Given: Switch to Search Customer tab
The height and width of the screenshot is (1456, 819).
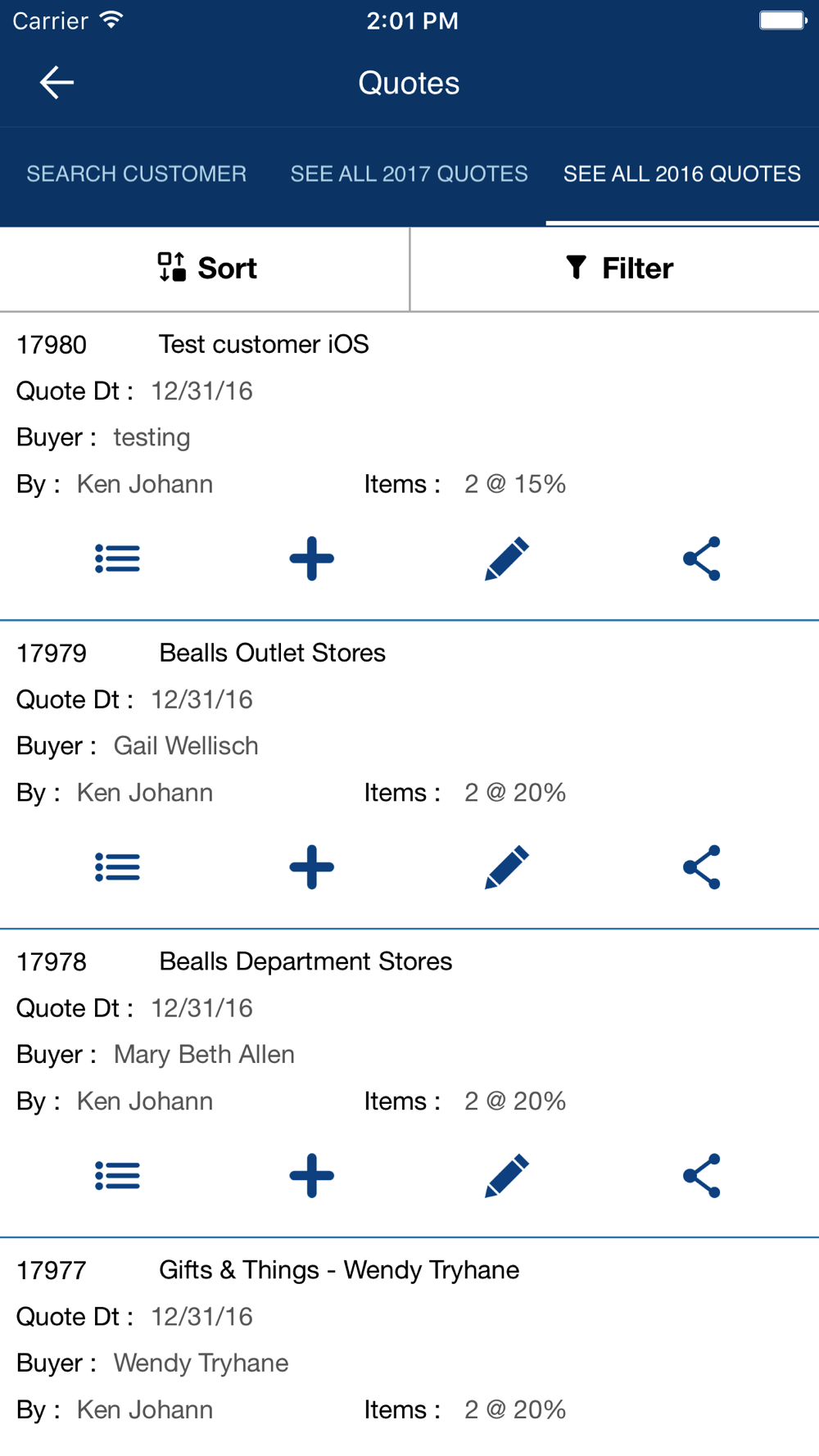Looking at the screenshot, I should [137, 174].
